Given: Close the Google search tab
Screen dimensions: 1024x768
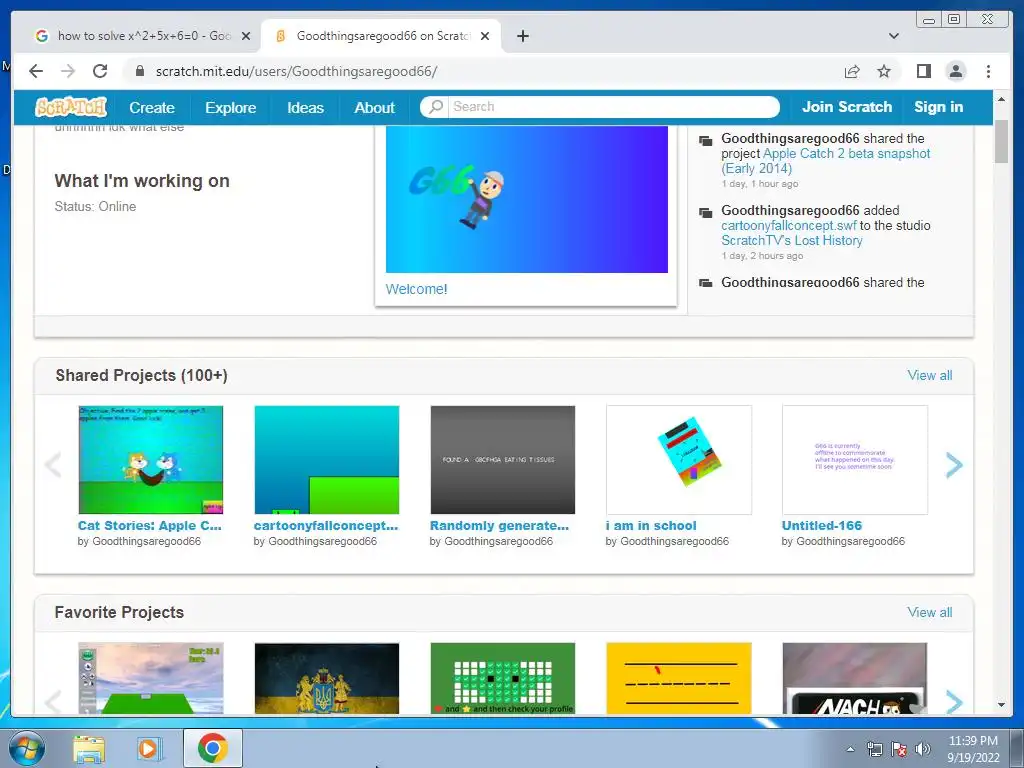Looking at the screenshot, I should [246, 36].
